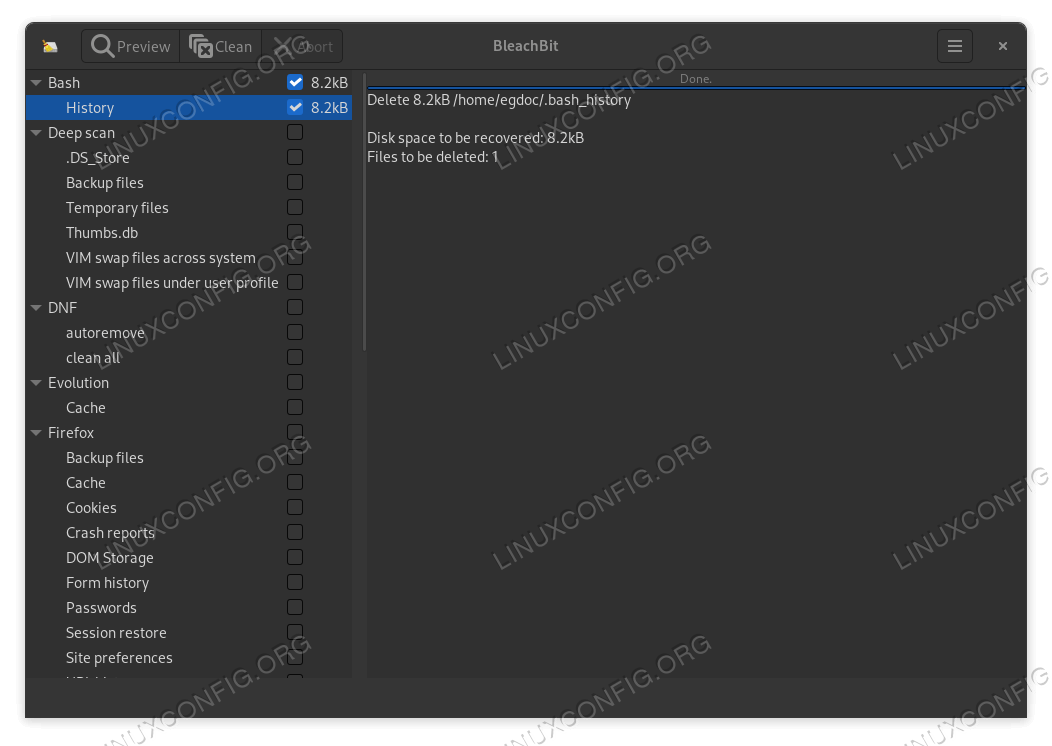Click the 8.2kB size in History row
The width and height of the screenshot is (1052, 746).
click(329, 107)
